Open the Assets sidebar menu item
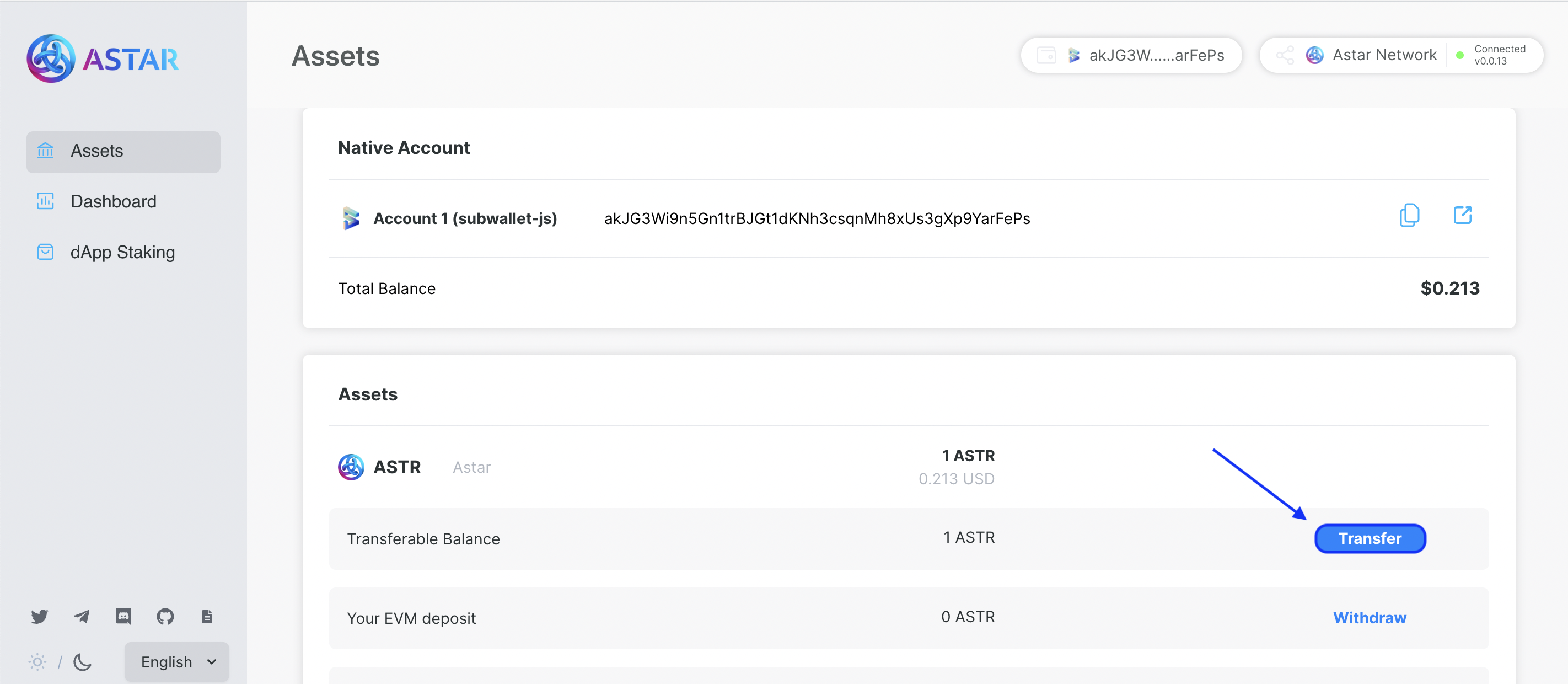The image size is (1568, 684). tap(123, 151)
